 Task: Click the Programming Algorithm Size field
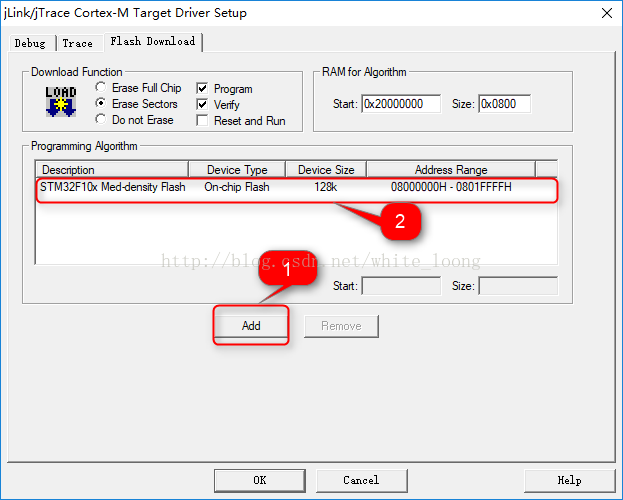point(518,286)
